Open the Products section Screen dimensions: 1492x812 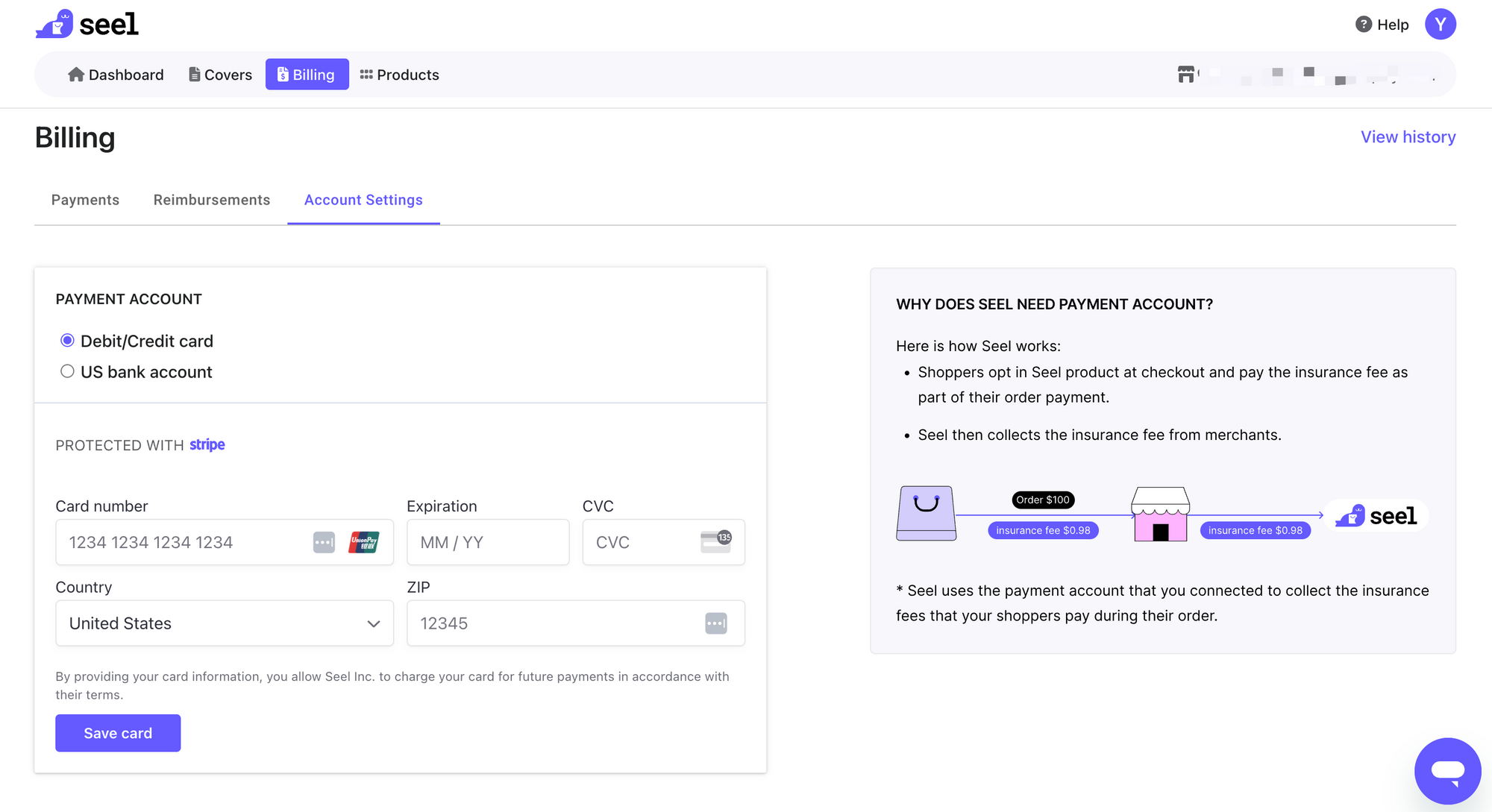399,75
